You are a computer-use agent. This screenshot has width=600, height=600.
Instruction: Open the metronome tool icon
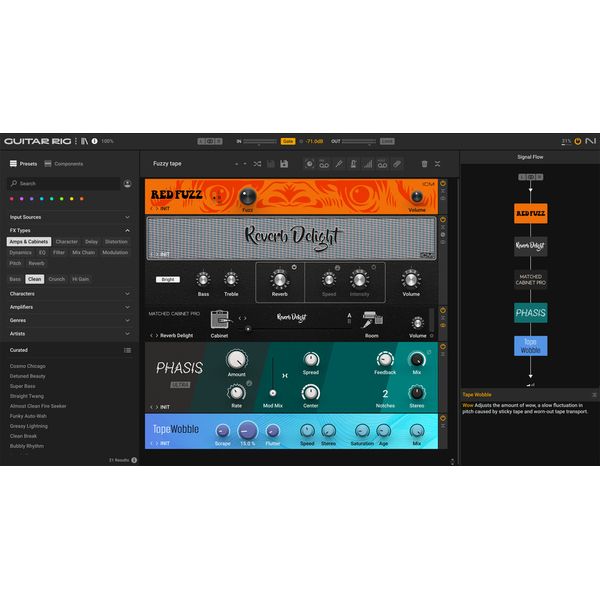(x=353, y=164)
